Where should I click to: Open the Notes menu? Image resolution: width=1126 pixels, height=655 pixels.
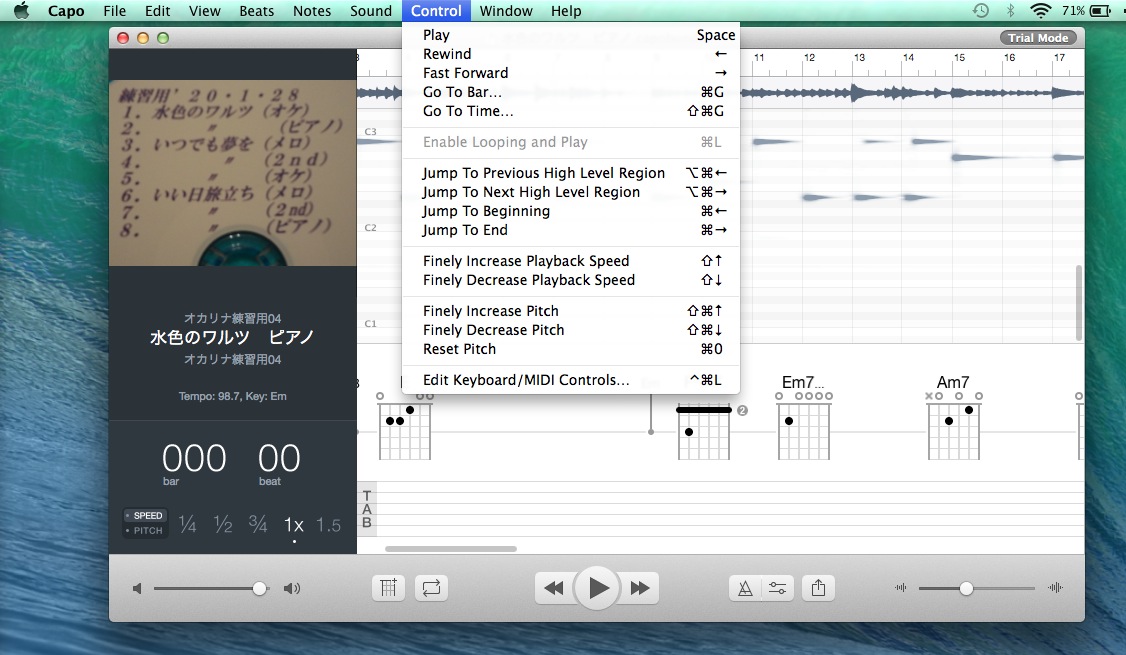click(x=312, y=11)
